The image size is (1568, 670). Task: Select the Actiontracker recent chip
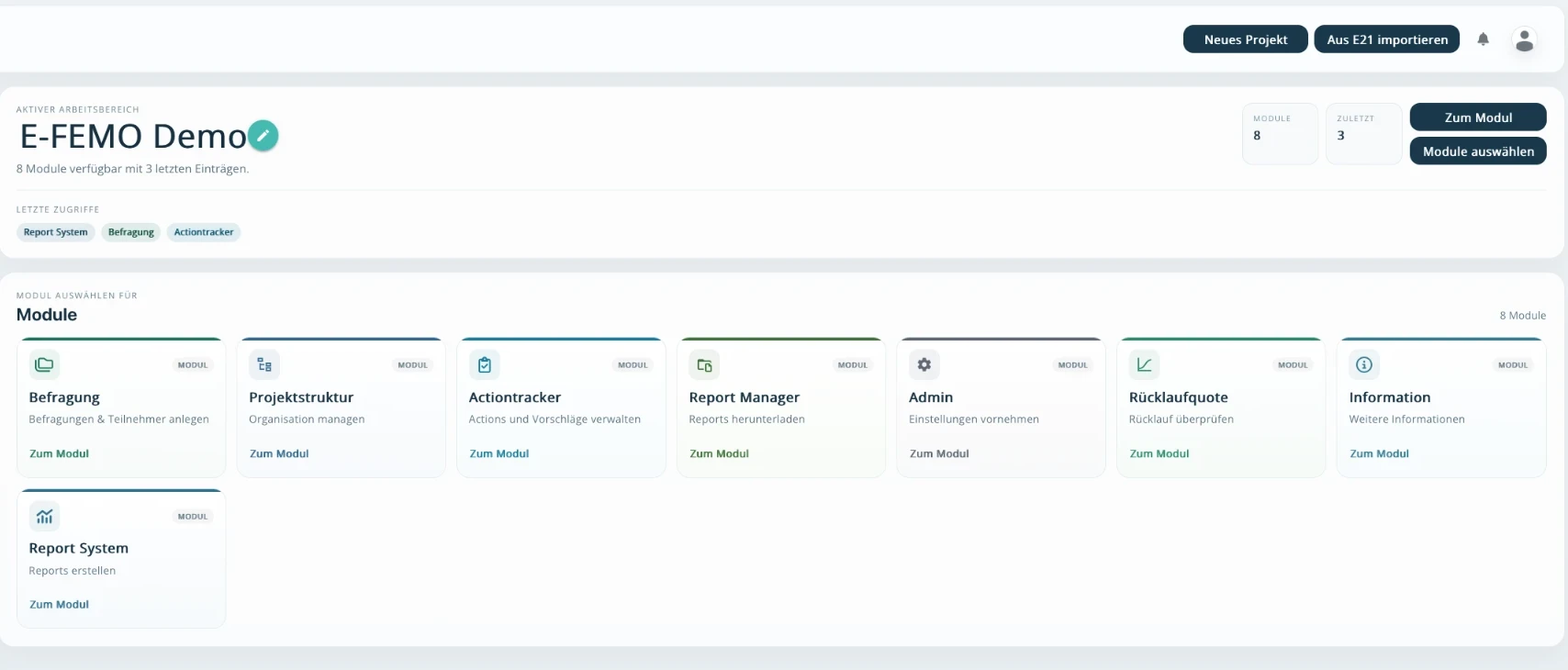coord(204,232)
